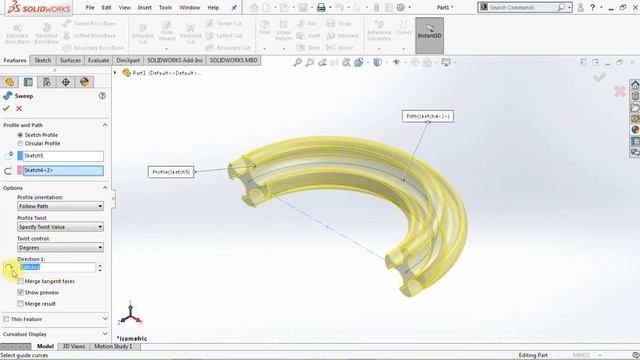The height and width of the screenshot is (360, 640).
Task: Click the View Settings monitor icon
Action: (x=446, y=62)
